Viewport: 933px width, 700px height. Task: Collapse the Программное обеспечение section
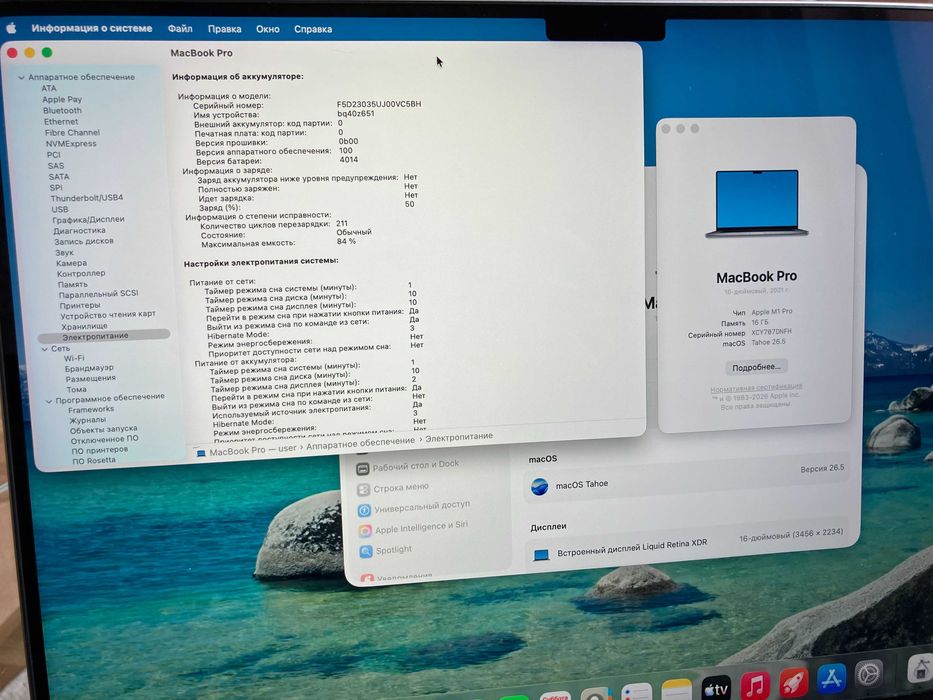(x=49, y=401)
